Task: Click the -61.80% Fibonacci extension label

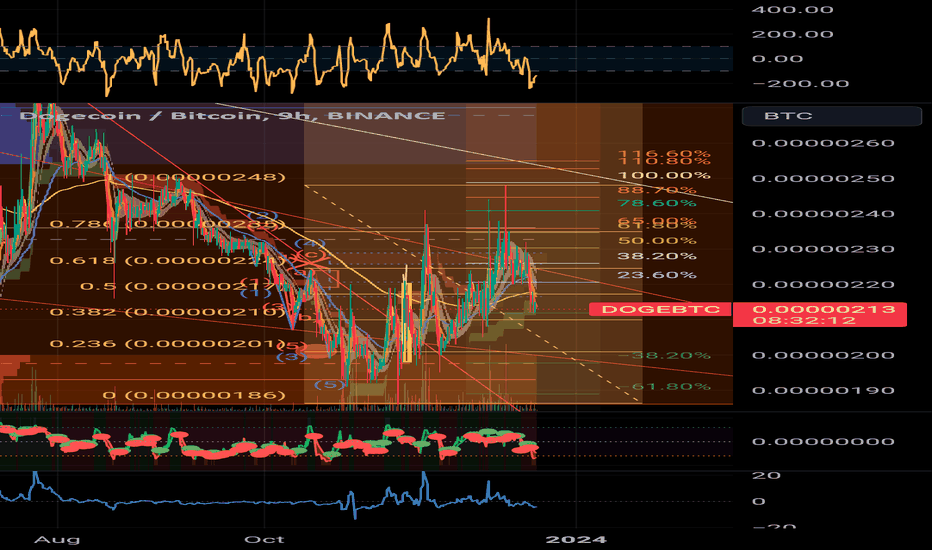Action: pos(664,386)
